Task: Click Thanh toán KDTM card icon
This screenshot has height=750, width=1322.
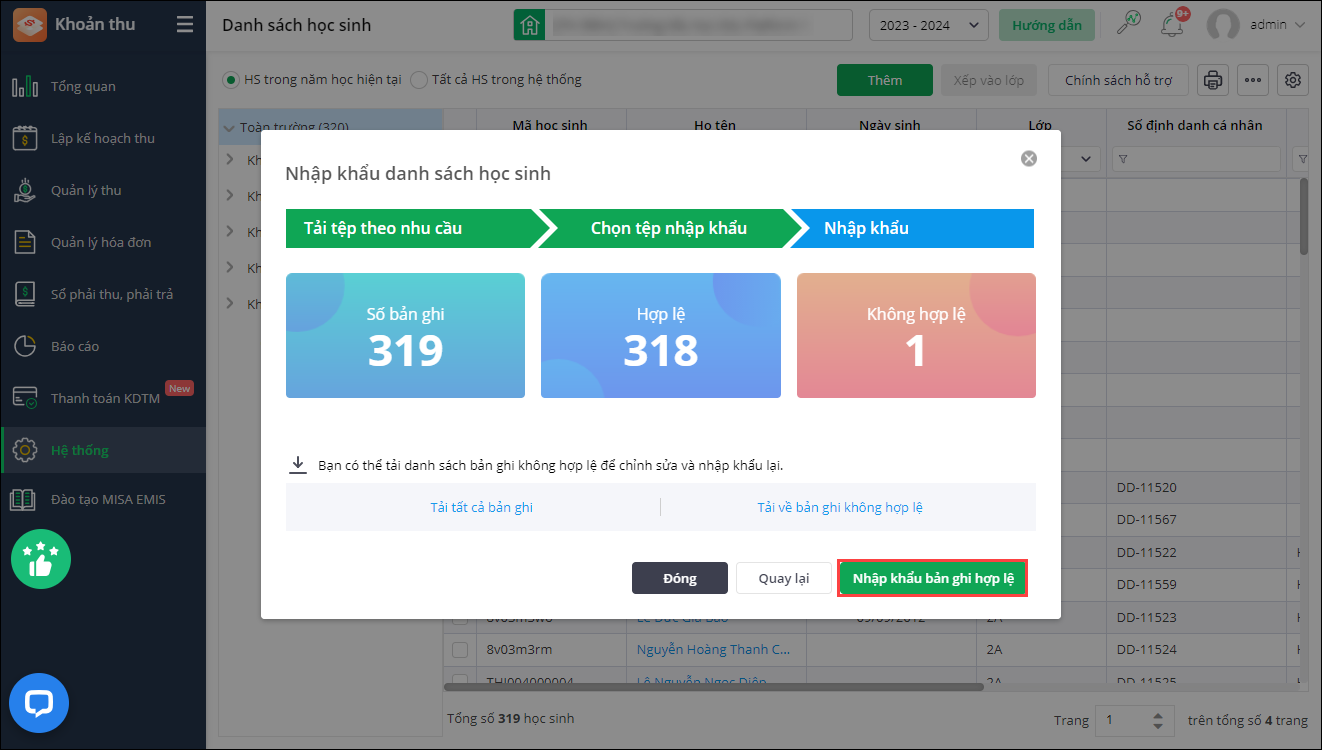Action: click(25, 398)
